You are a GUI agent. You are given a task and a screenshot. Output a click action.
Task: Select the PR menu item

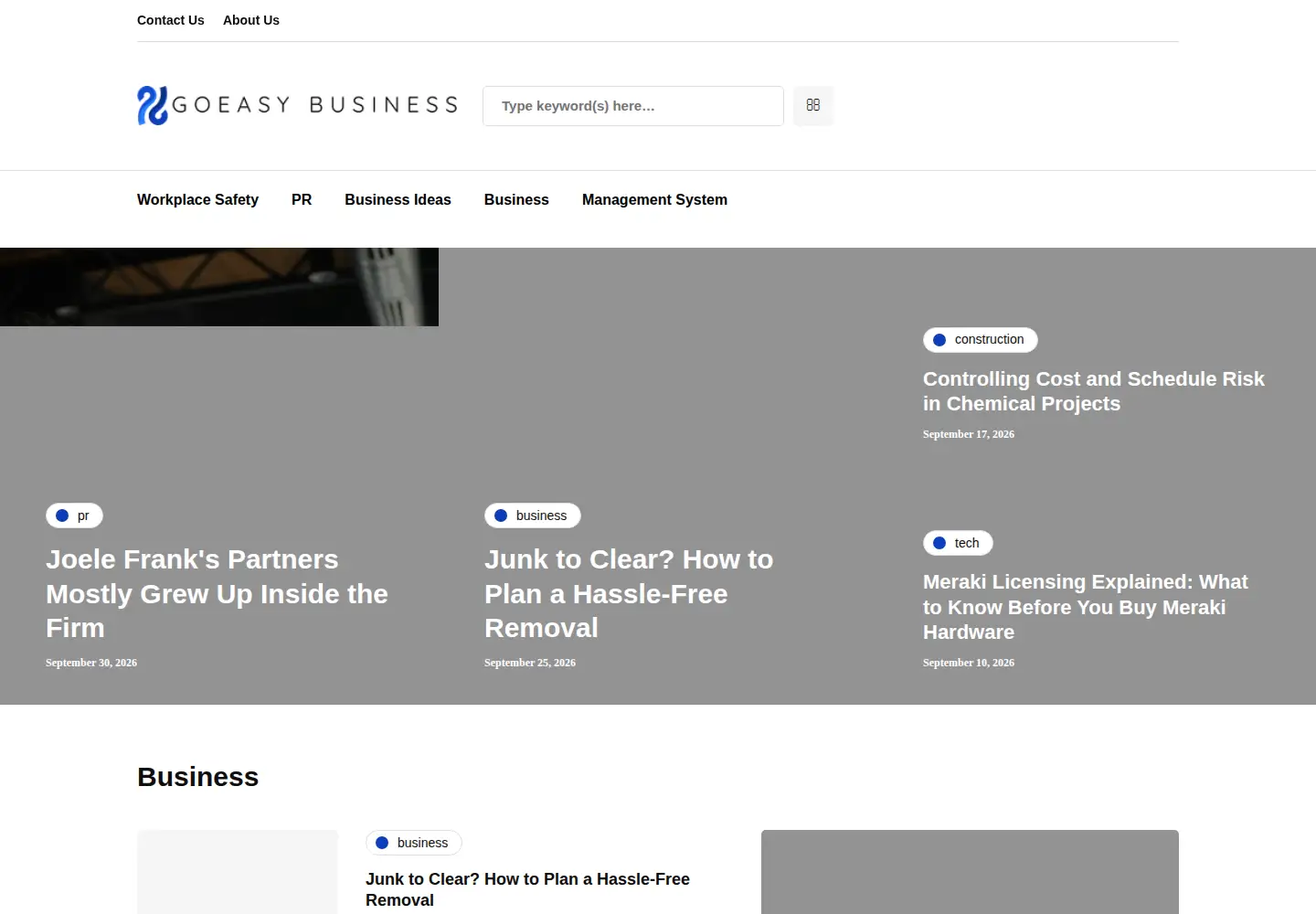point(302,199)
